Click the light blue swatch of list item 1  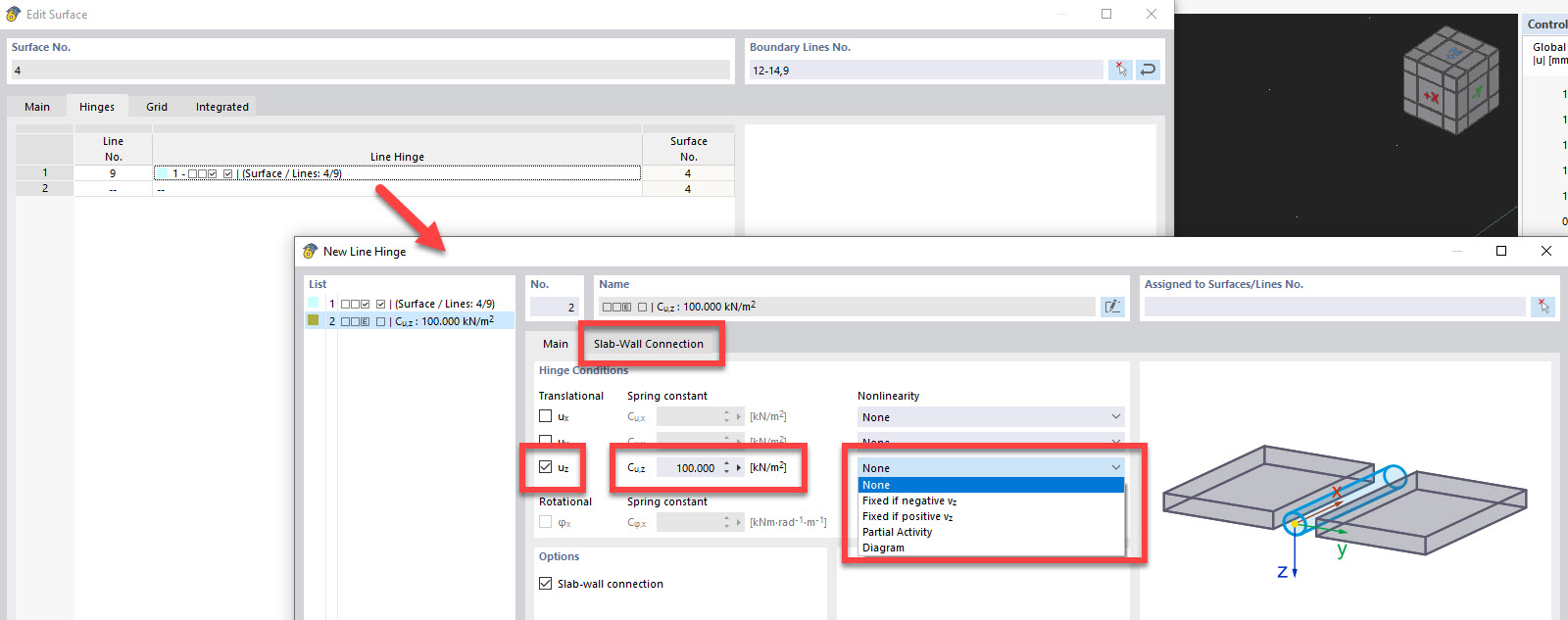click(x=314, y=303)
